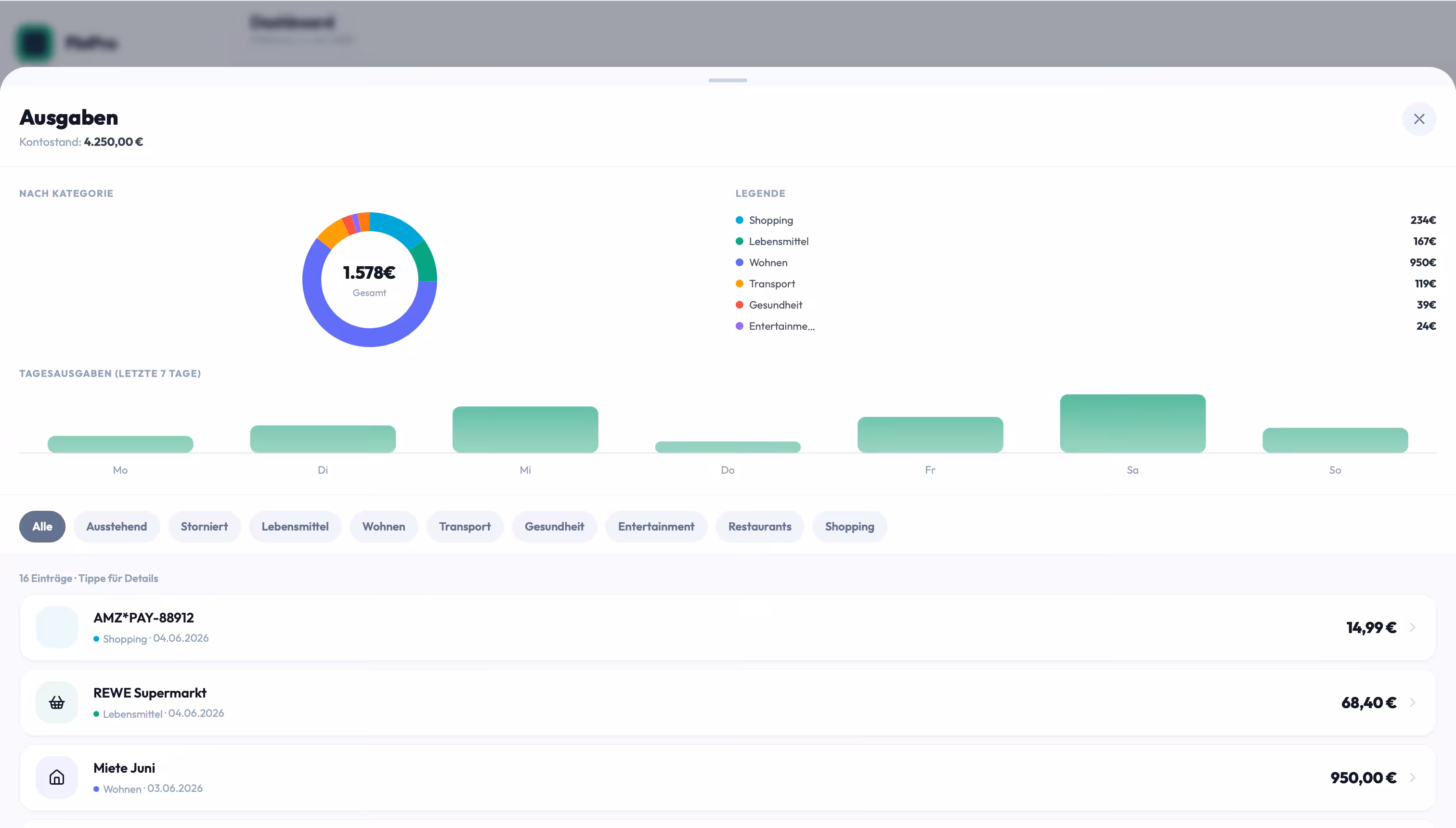The width and height of the screenshot is (1456, 828).
Task: Select the Alle filter chip
Action: coord(42,527)
